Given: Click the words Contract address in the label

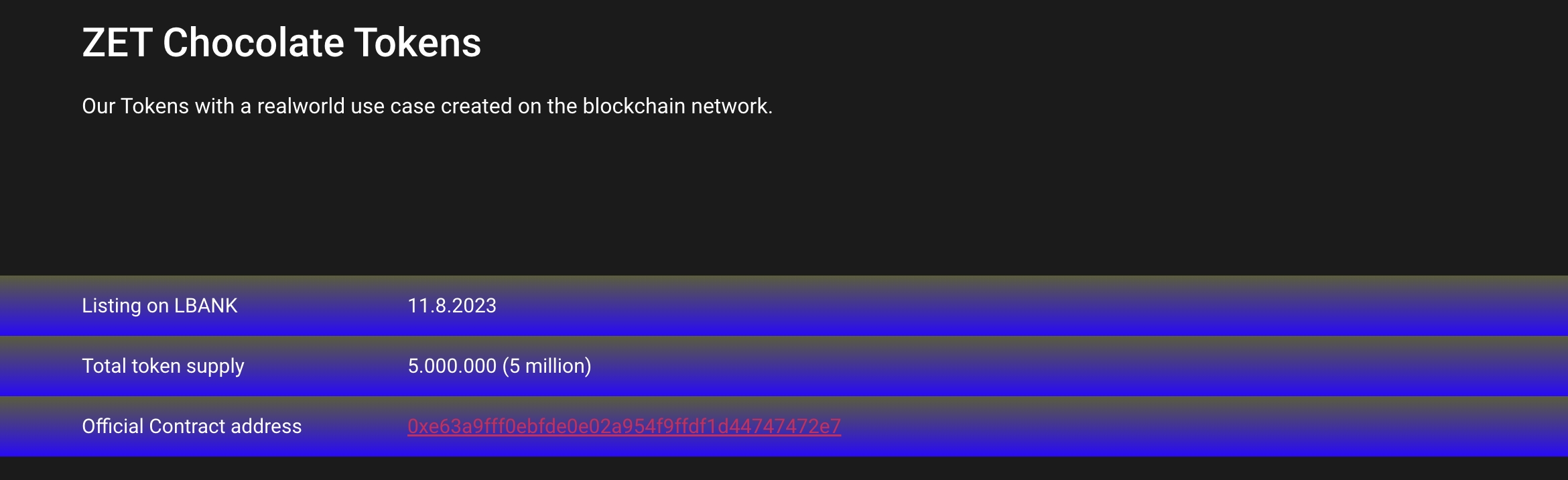Looking at the screenshot, I should pos(225,426).
